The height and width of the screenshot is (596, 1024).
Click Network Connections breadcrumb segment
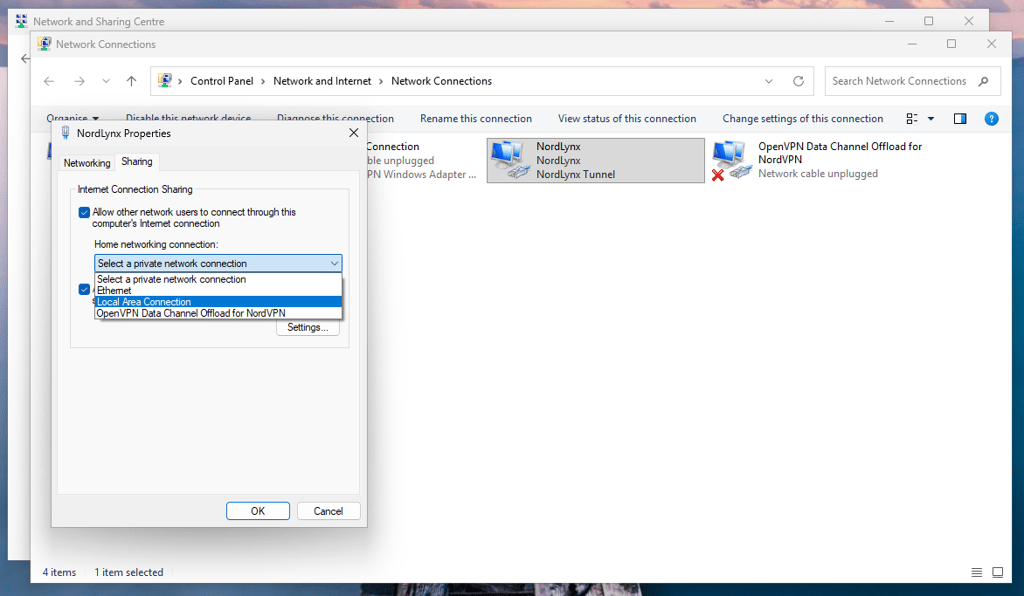coord(441,81)
